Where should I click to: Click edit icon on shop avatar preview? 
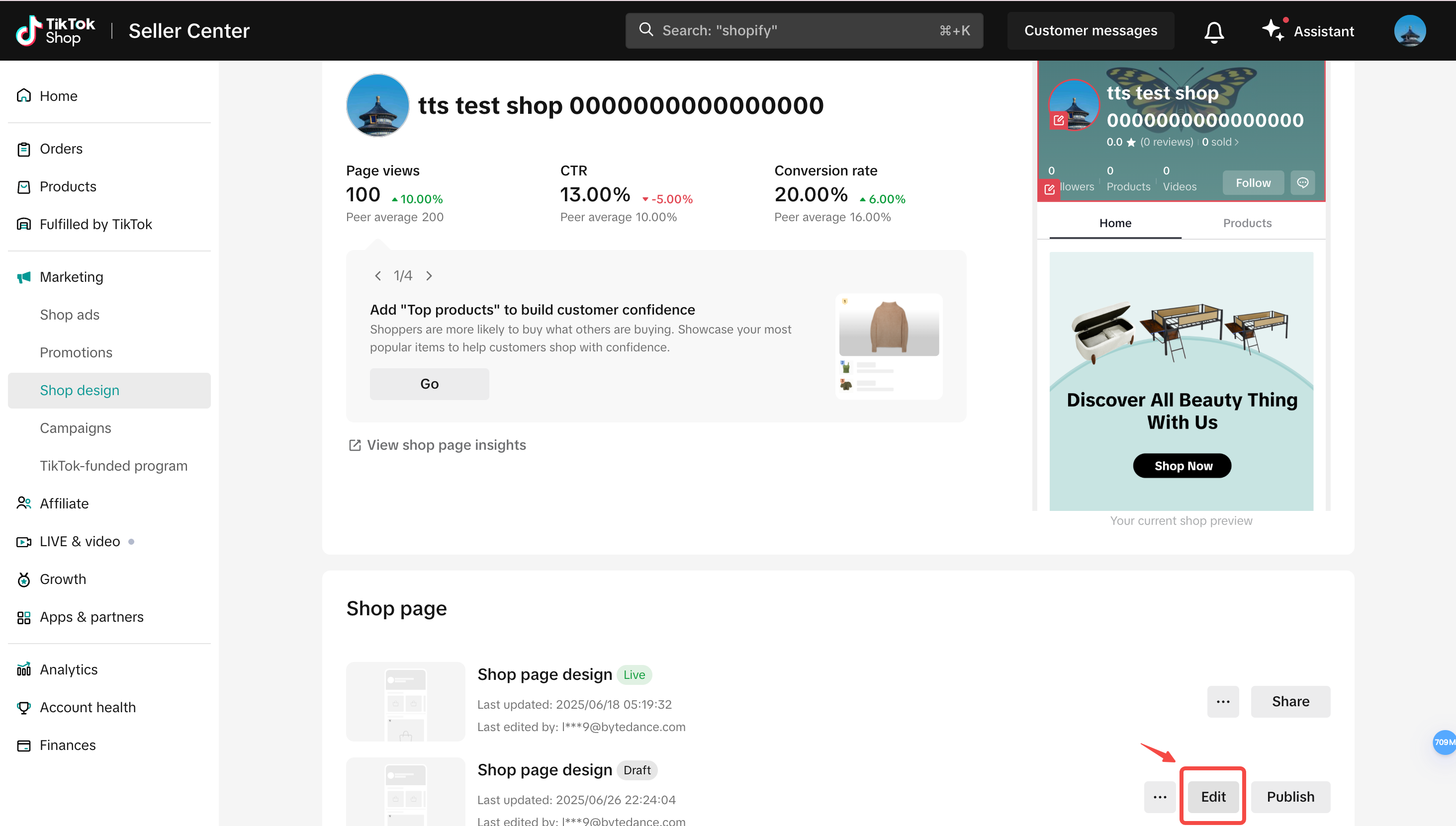click(x=1058, y=120)
